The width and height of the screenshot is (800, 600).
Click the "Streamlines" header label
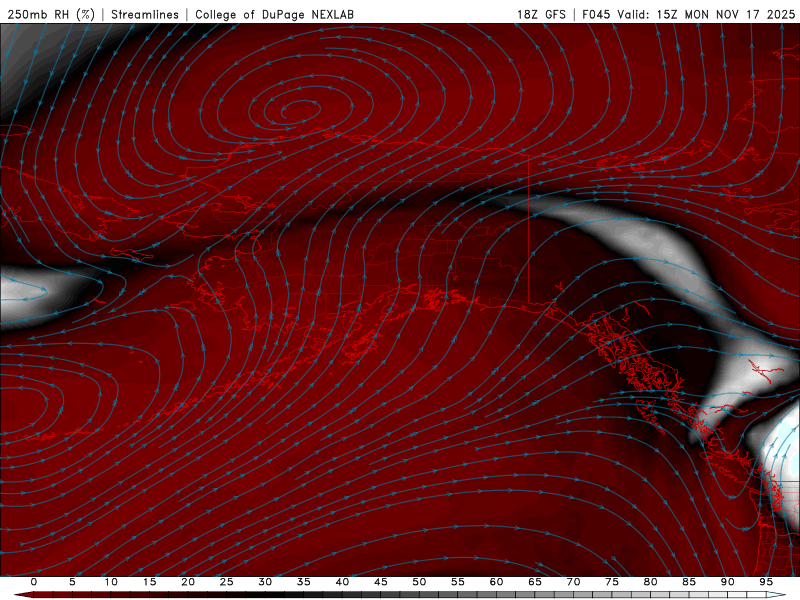[x=145, y=14]
